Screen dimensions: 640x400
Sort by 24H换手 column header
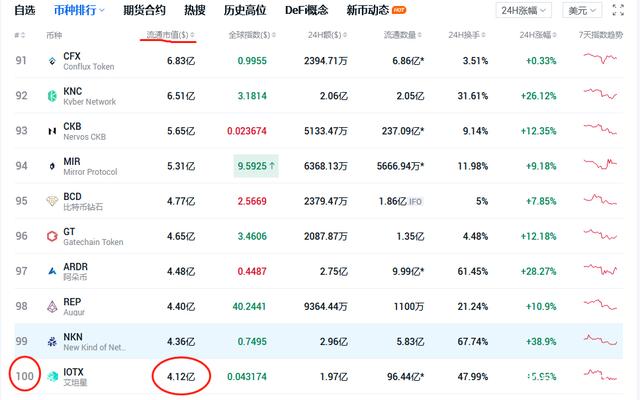[467, 35]
